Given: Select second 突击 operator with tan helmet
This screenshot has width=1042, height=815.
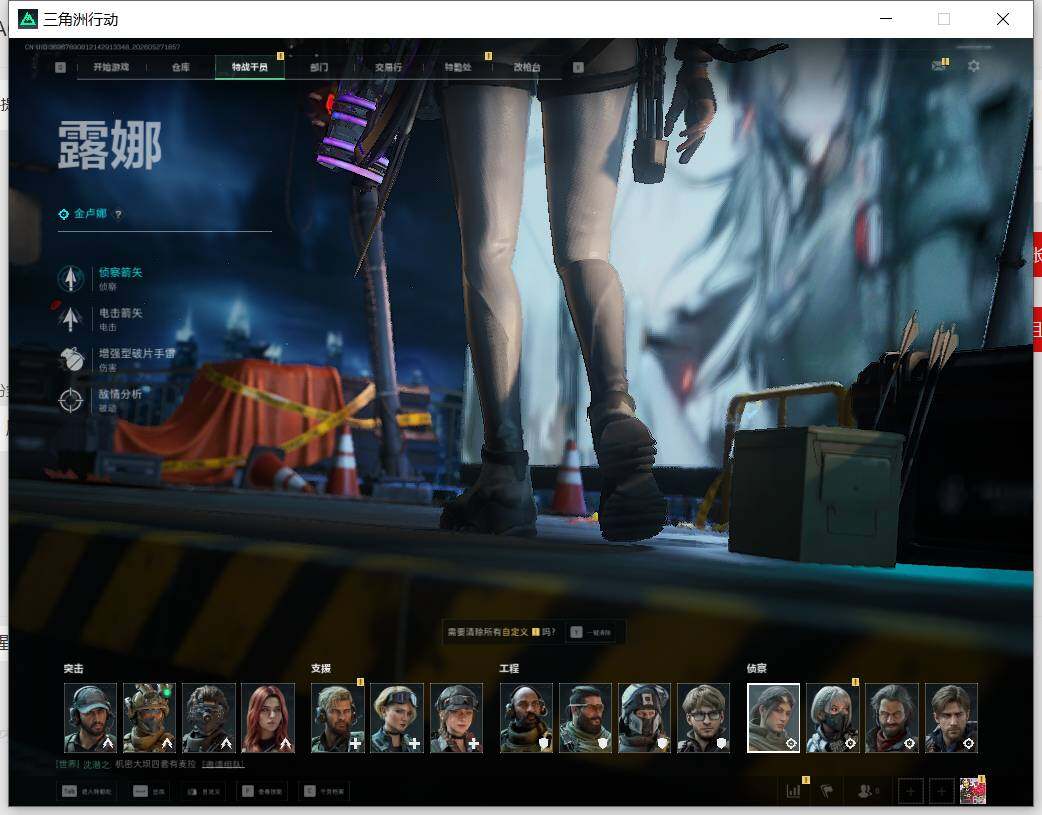Looking at the screenshot, I should [x=150, y=718].
